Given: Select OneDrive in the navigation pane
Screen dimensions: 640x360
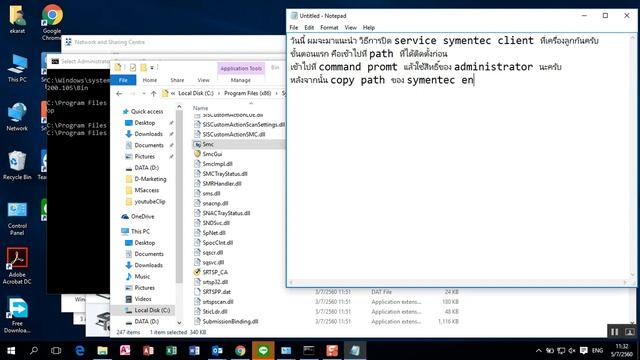Looking at the screenshot, I should tap(142, 216).
